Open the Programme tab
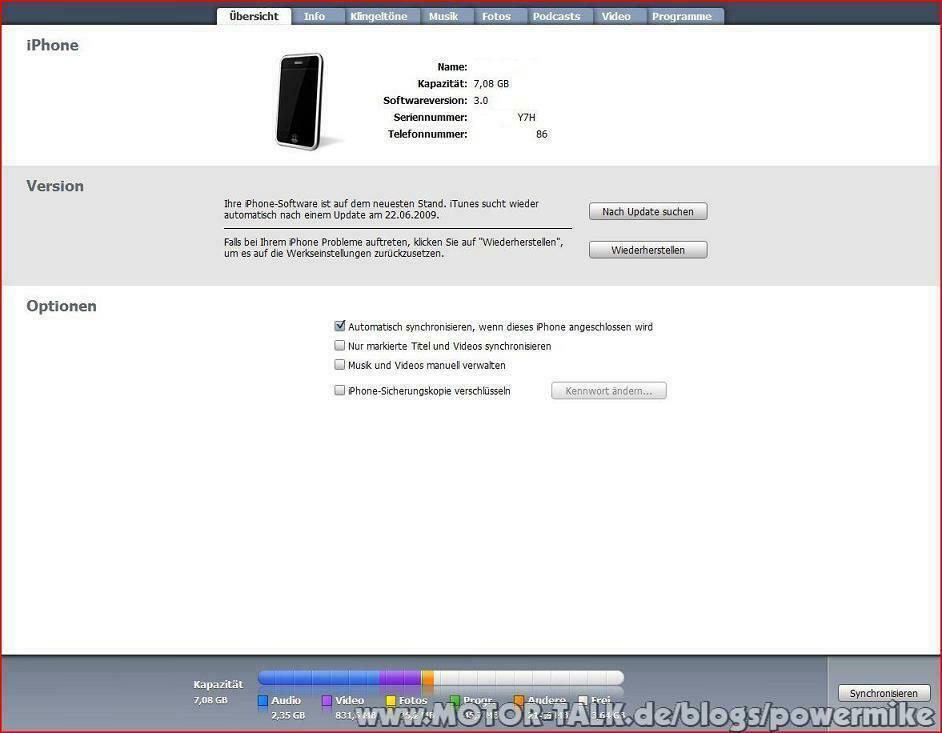942x733 pixels. (682, 16)
